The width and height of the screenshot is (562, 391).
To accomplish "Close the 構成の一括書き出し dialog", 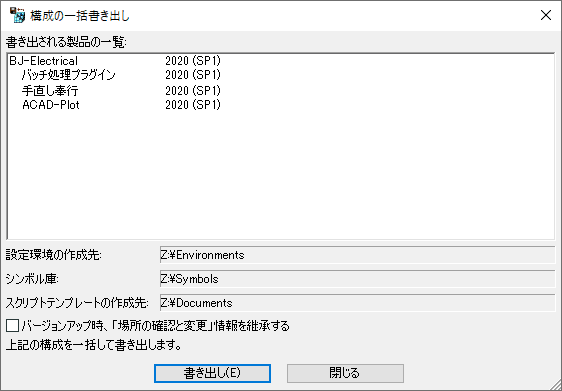I will point(546,15).
